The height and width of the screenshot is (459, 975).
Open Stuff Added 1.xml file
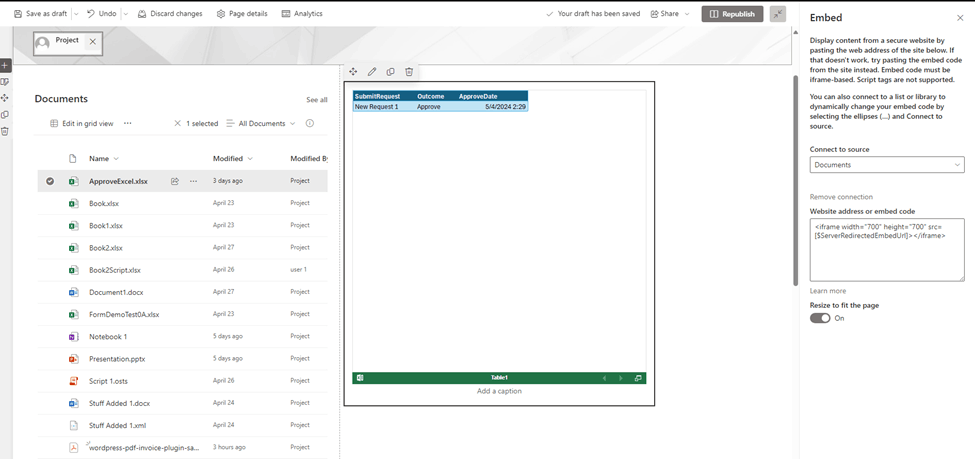point(118,425)
